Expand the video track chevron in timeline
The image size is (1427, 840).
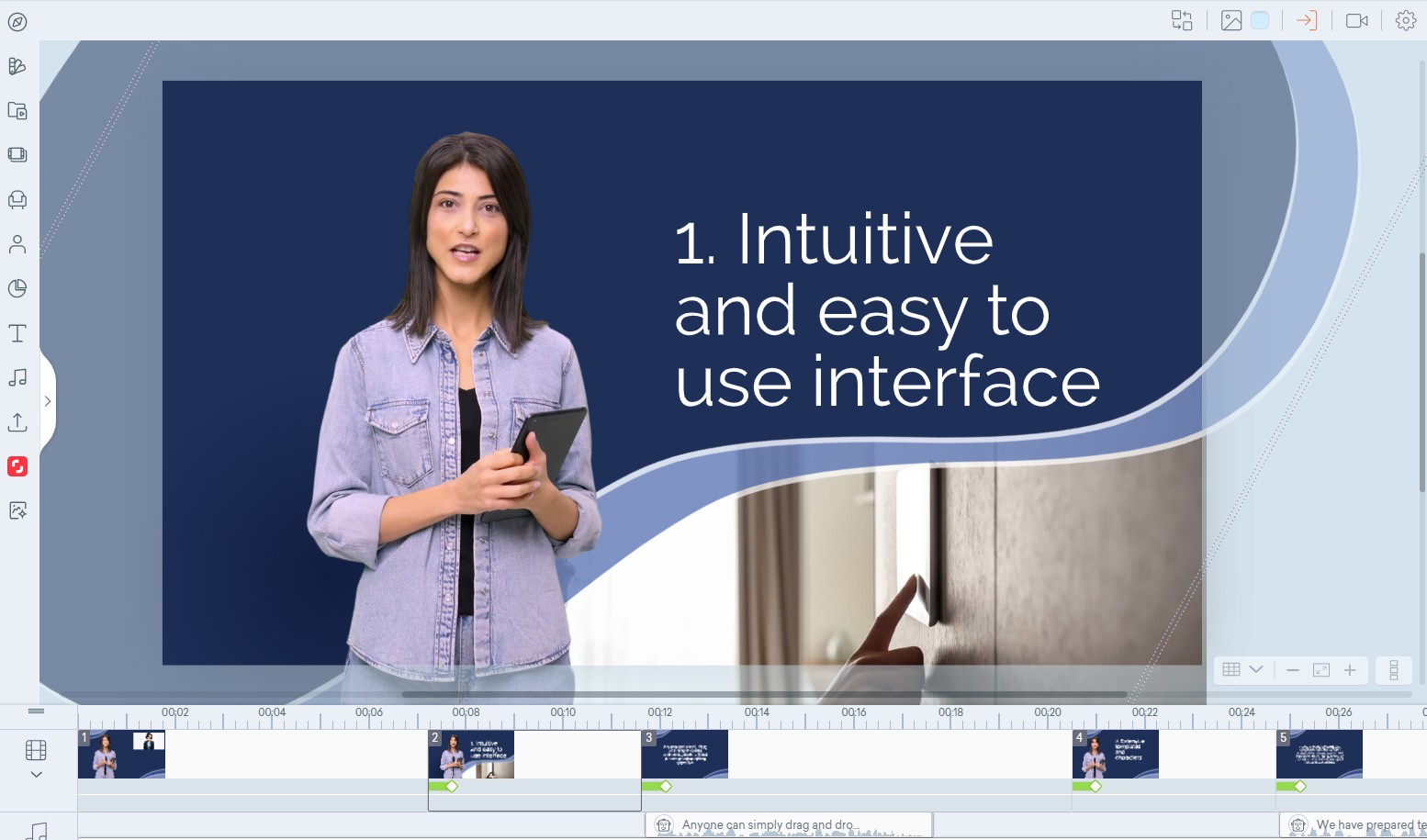[36, 775]
